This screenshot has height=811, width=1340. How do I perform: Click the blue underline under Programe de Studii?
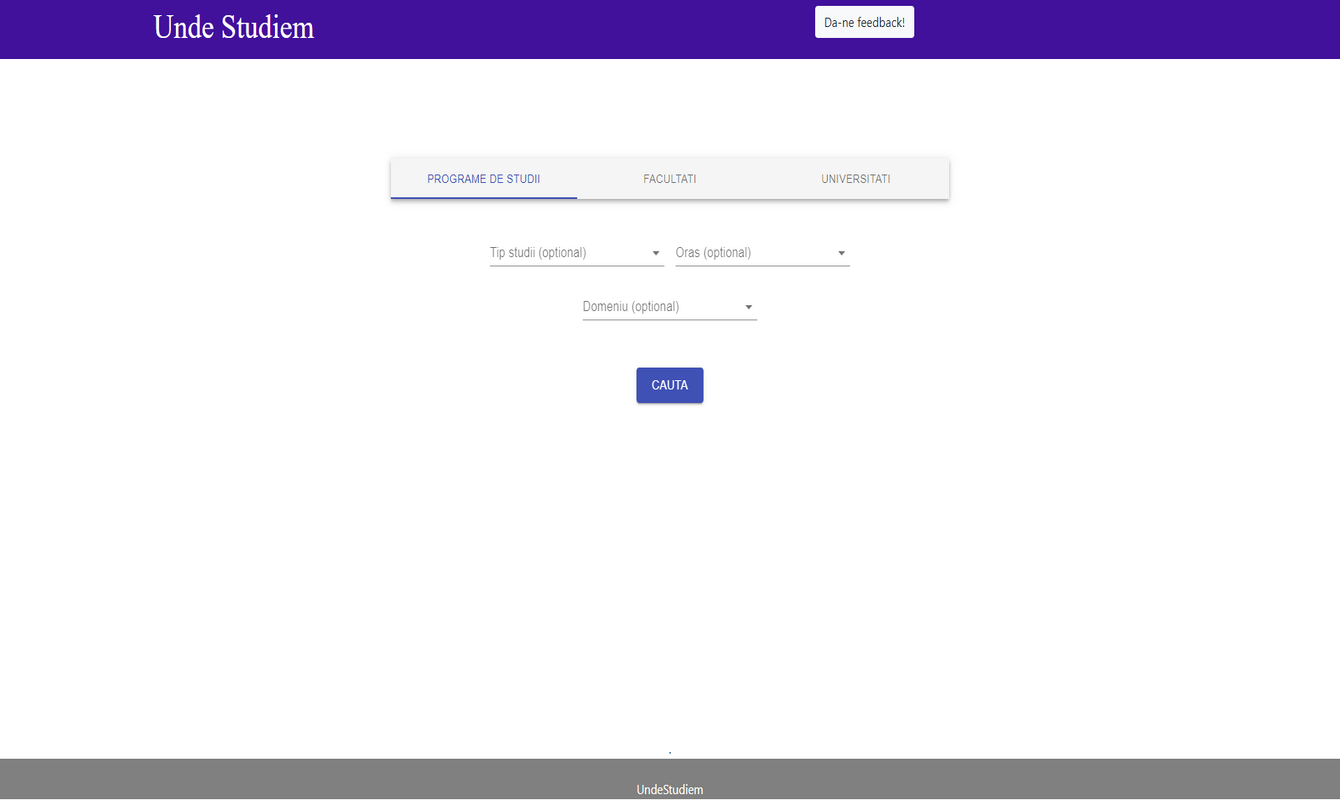click(483, 198)
